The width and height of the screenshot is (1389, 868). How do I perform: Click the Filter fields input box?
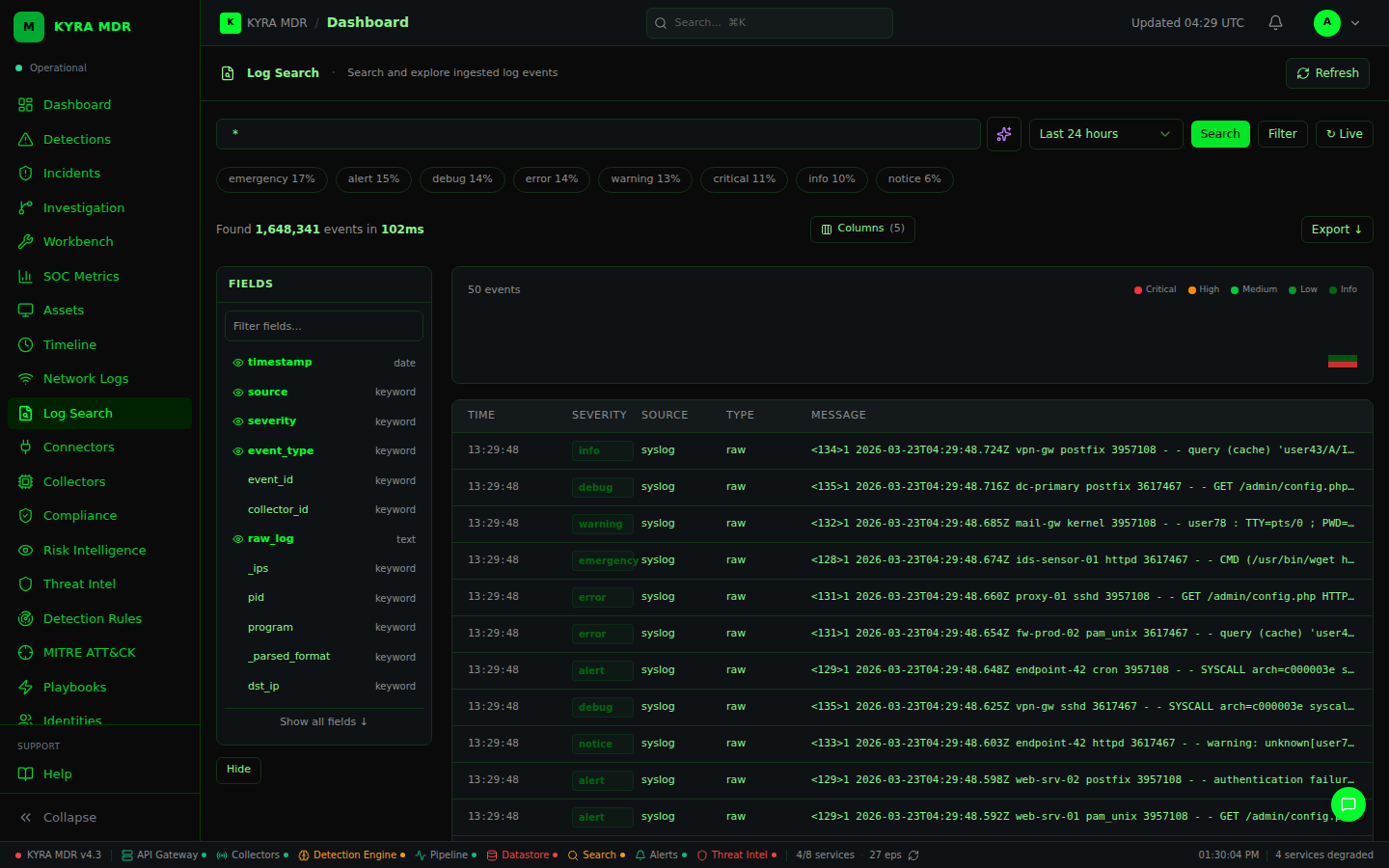(x=323, y=326)
